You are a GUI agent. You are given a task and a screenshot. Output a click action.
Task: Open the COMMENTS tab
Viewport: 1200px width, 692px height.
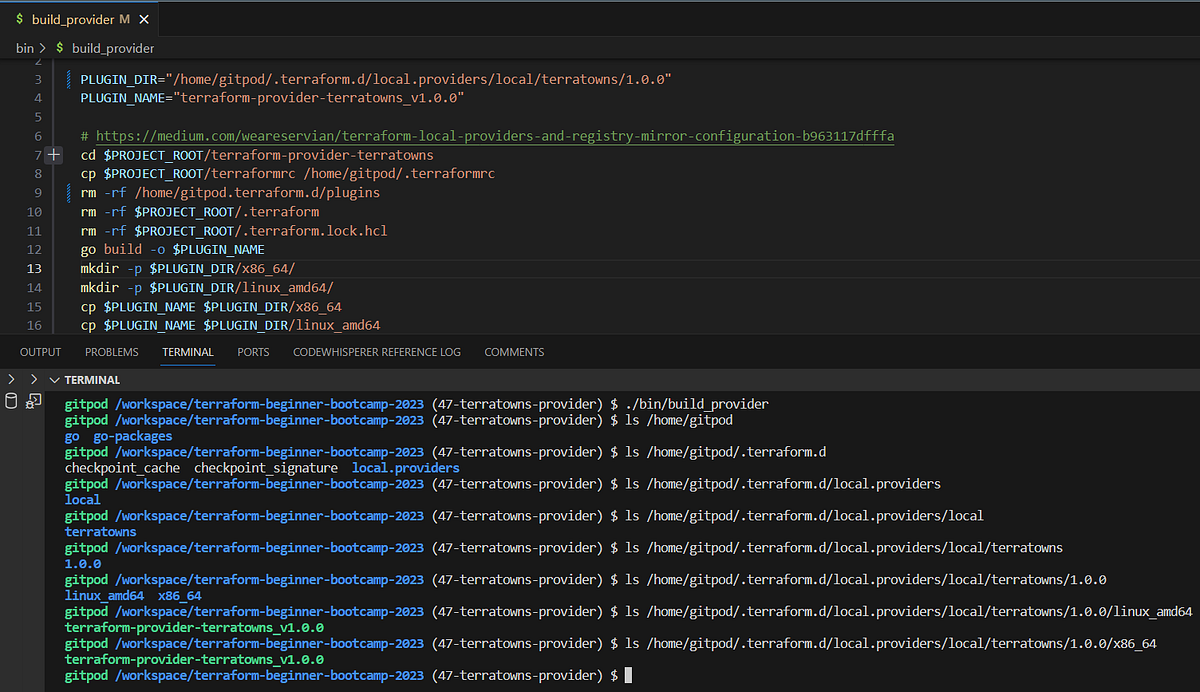point(514,351)
